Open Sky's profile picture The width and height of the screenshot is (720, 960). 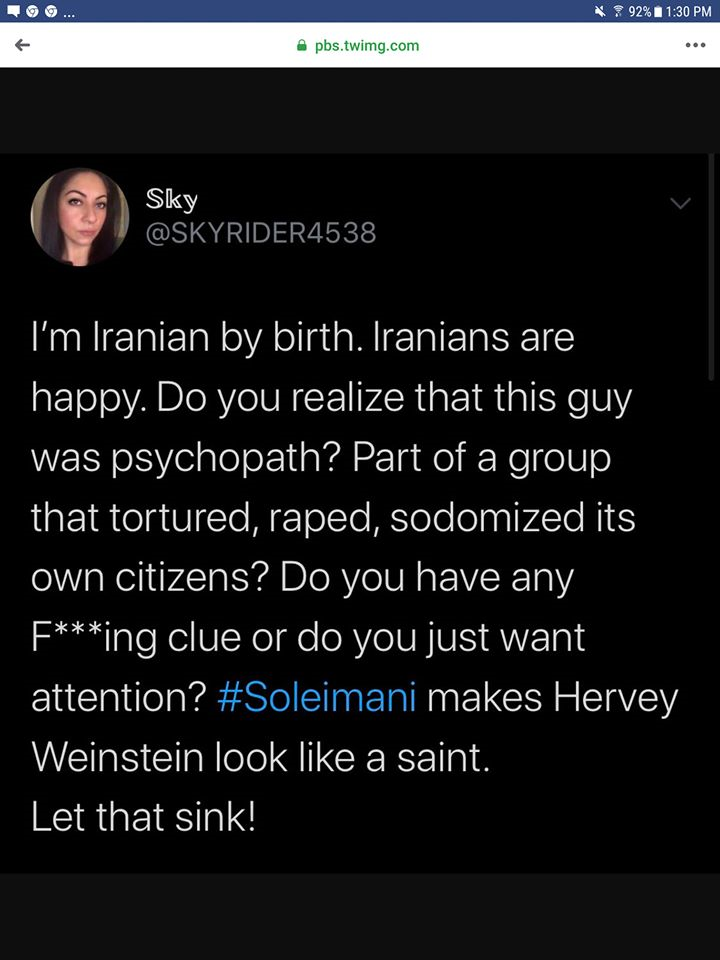click(x=80, y=215)
